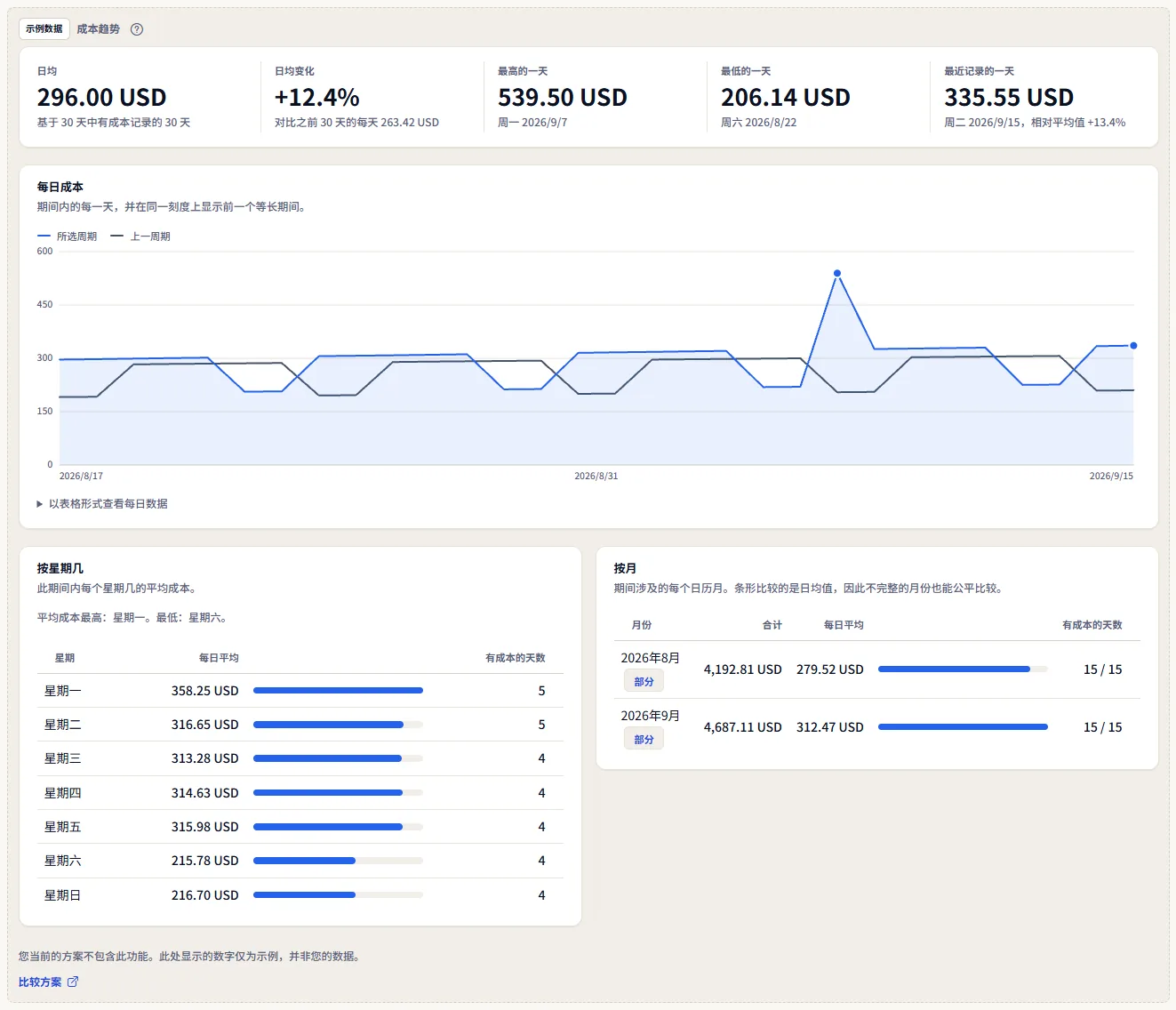Click the 星期 column header
The width and height of the screenshot is (1176, 1010).
[65, 658]
